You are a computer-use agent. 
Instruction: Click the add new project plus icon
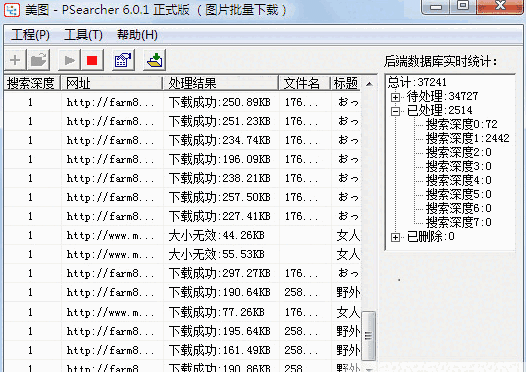15,60
